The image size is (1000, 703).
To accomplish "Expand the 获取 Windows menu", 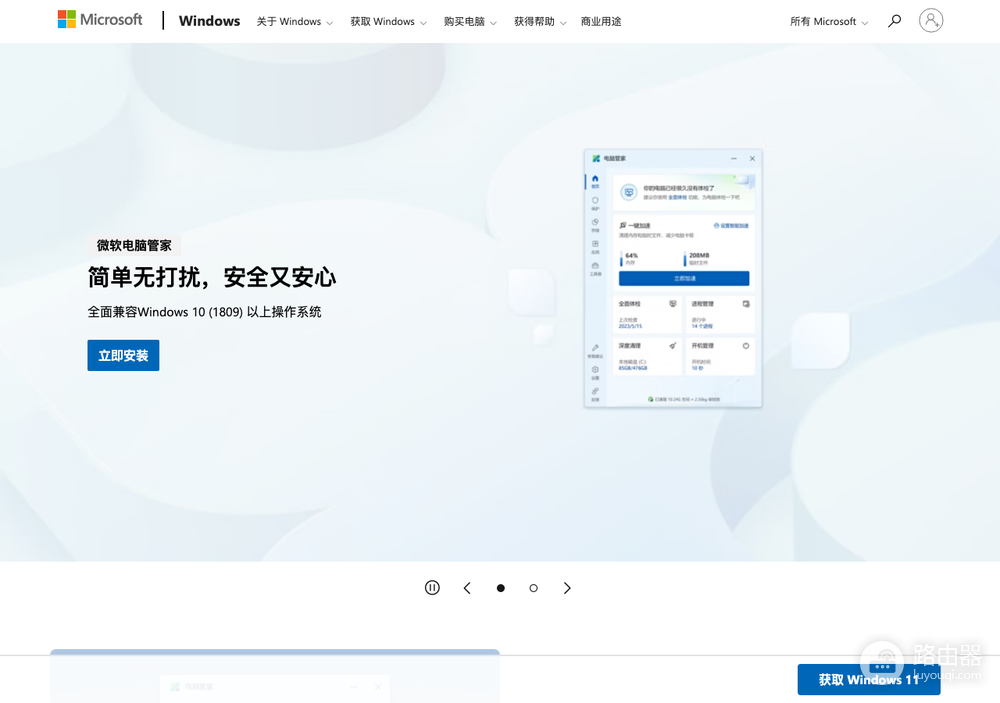I will pos(388,22).
